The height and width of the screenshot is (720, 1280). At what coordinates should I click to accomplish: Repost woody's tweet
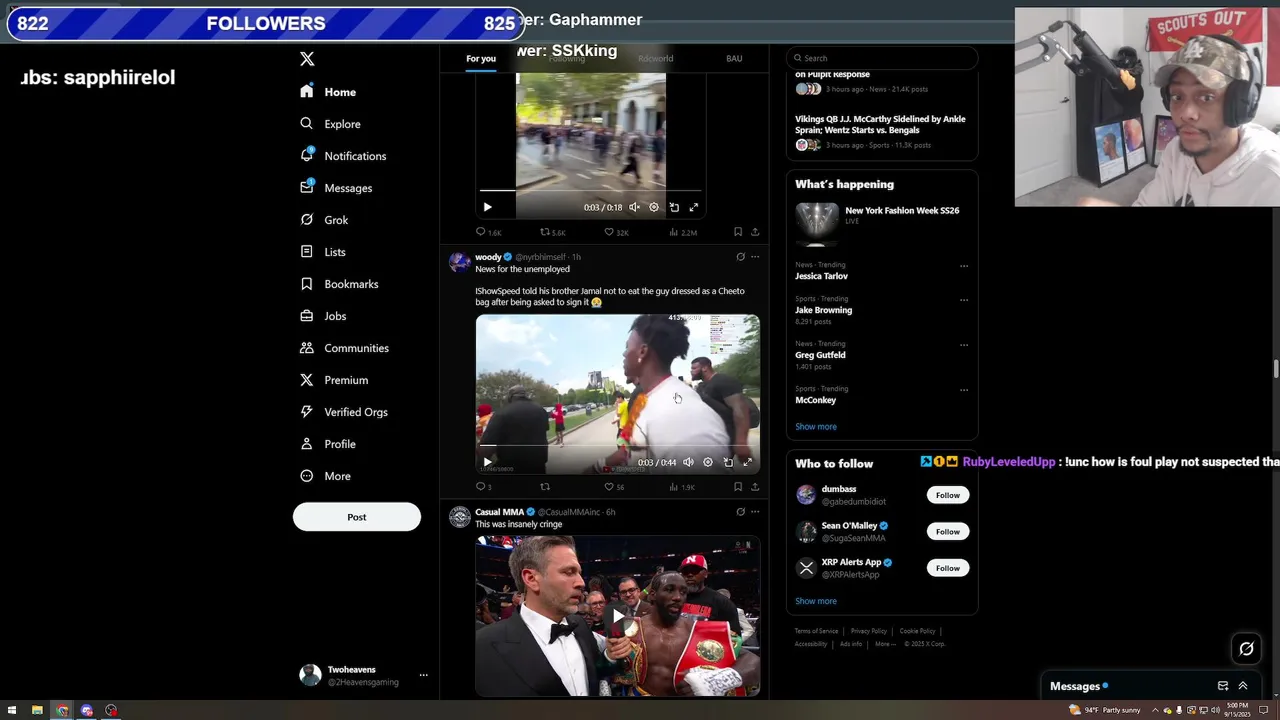[x=545, y=487]
